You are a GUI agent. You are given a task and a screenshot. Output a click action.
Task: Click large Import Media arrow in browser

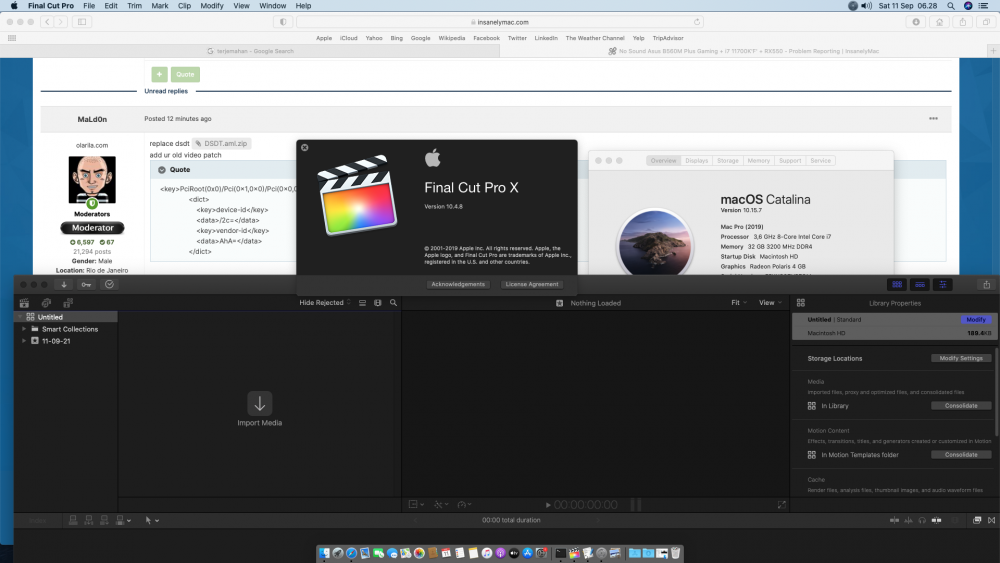[260, 404]
